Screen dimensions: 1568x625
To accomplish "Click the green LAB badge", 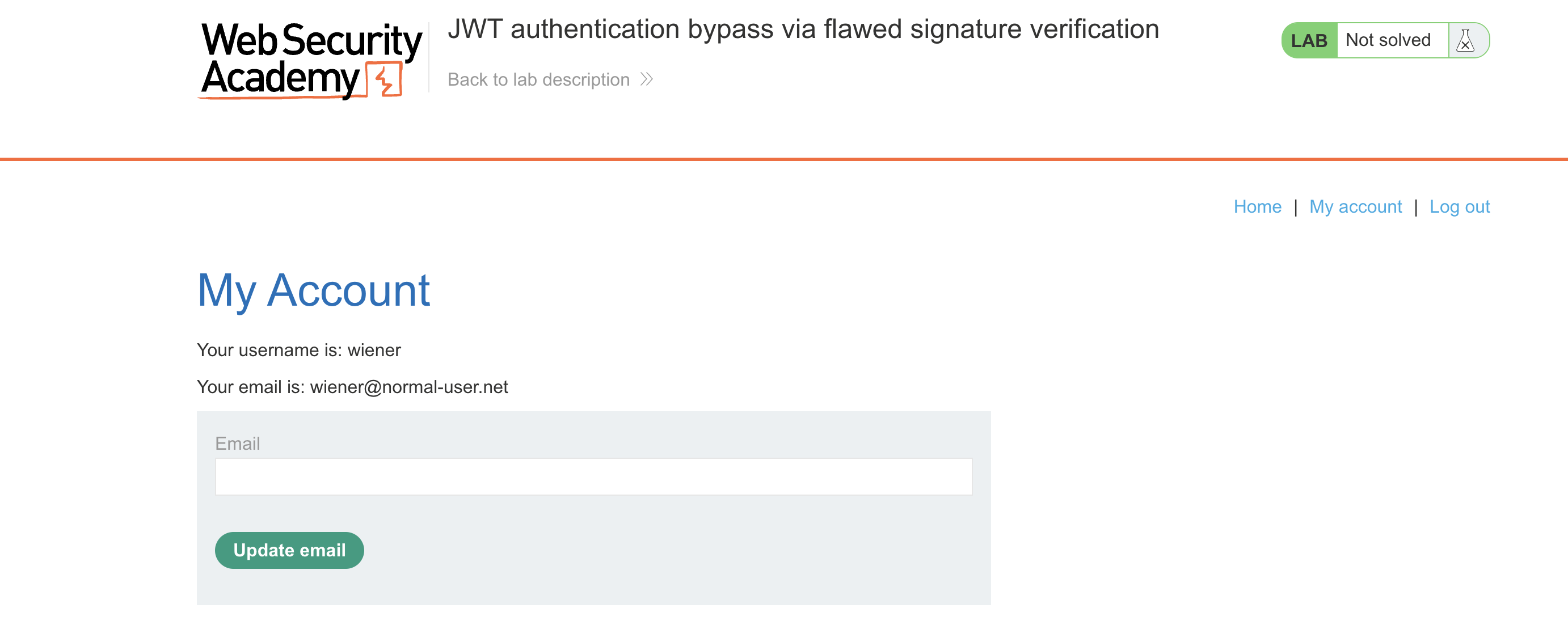I will [x=1309, y=41].
